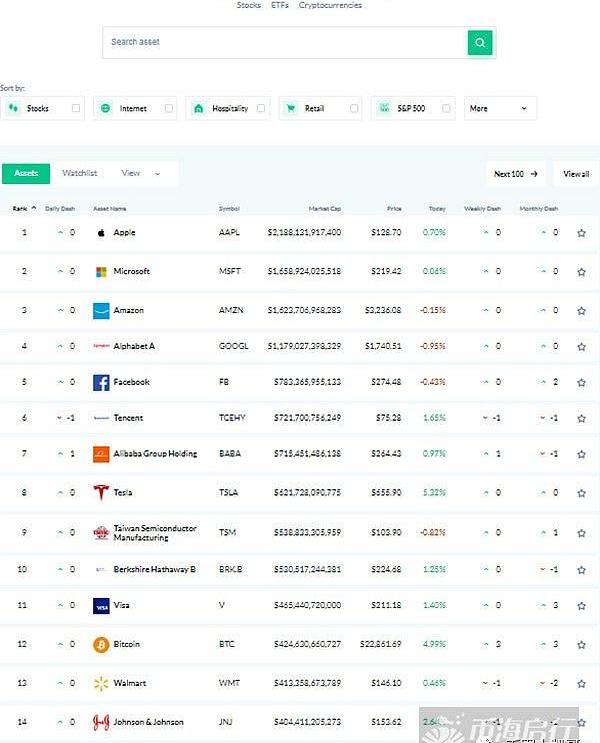Click the BABA symbol text
Image resolution: width=600 pixels, height=743 pixels.
pyautogui.click(x=230, y=453)
